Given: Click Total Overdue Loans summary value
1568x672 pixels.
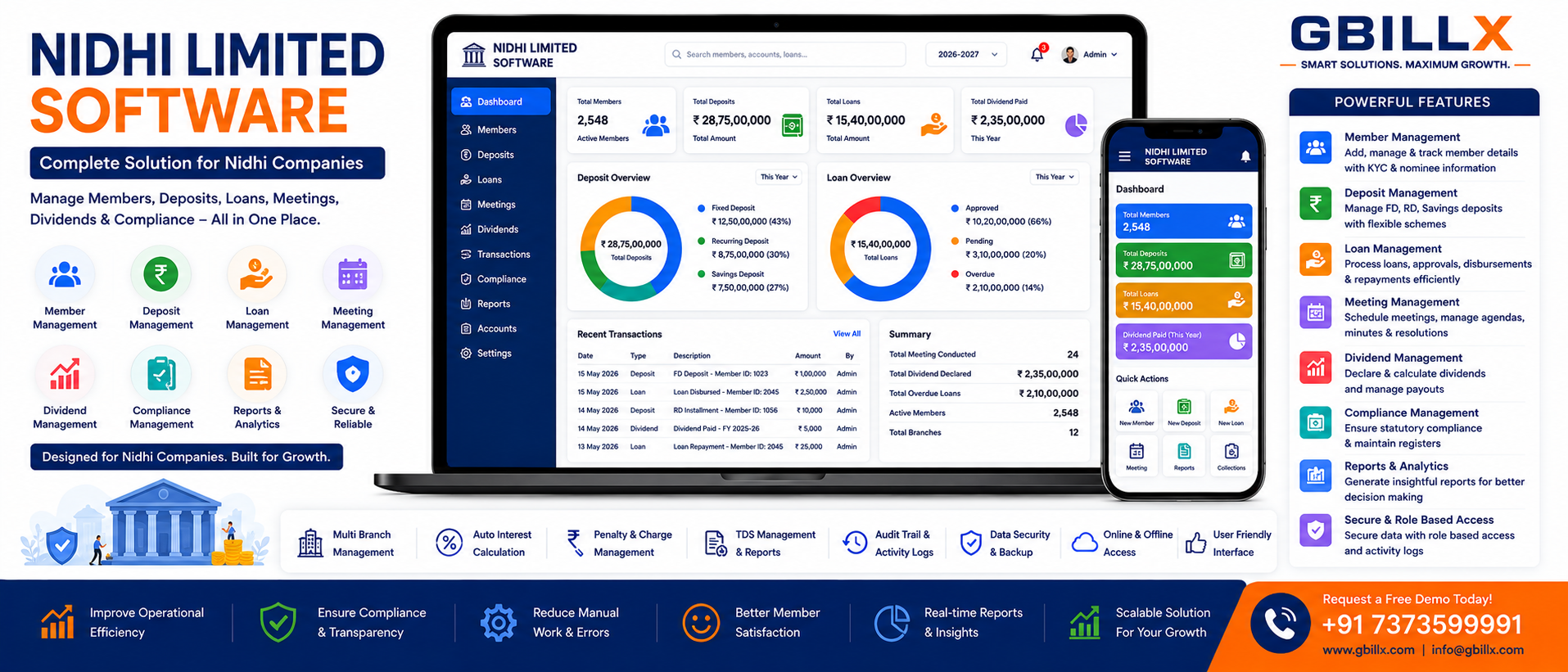Looking at the screenshot, I should (1048, 394).
